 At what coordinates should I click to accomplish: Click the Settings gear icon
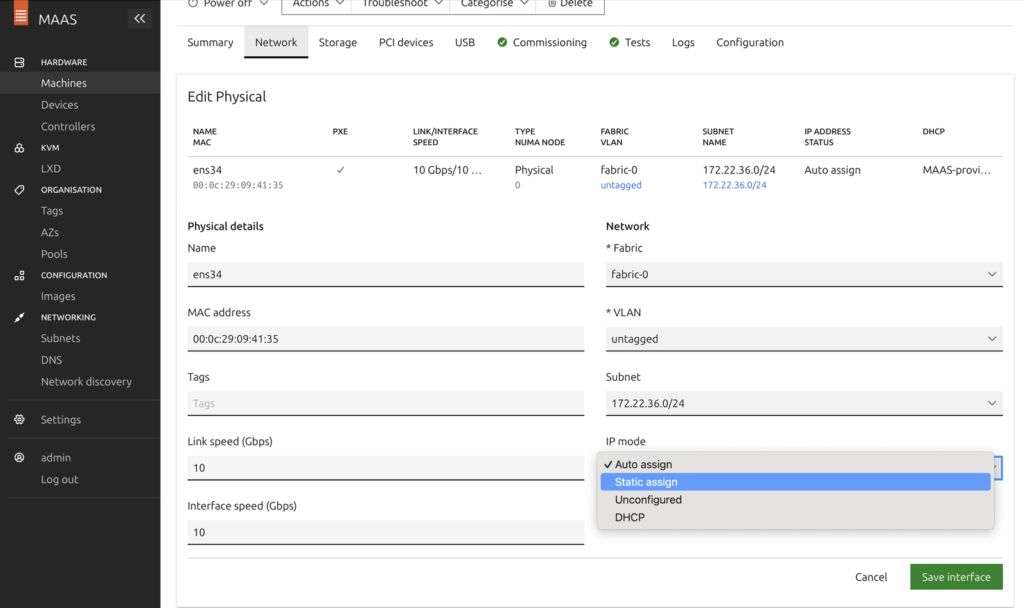pos(20,419)
